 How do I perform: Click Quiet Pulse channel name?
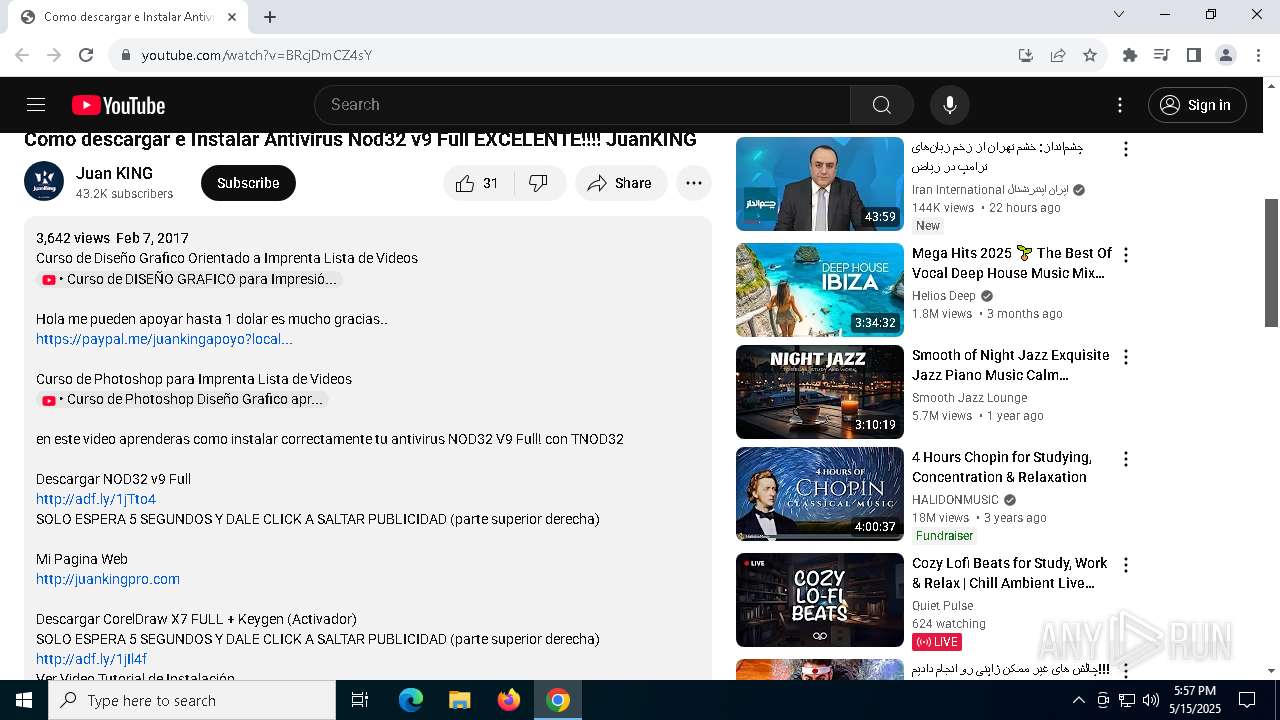point(942,606)
